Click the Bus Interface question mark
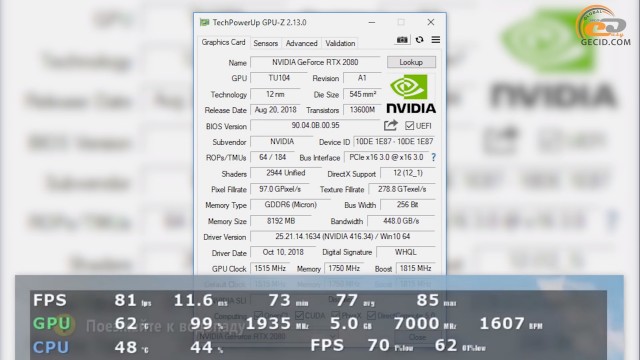The image size is (640, 360). tap(433, 157)
